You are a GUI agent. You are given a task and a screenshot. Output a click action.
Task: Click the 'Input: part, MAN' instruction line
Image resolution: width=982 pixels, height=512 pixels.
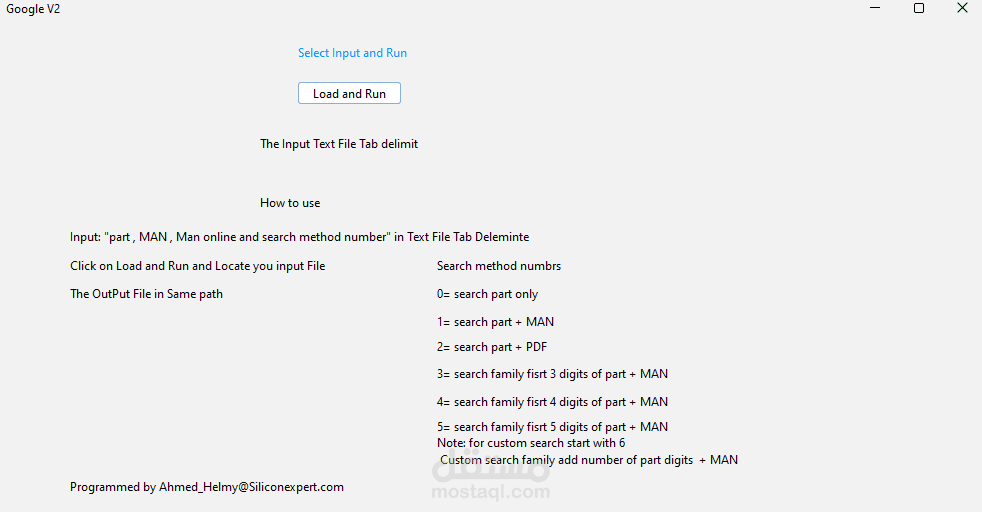[x=299, y=237]
